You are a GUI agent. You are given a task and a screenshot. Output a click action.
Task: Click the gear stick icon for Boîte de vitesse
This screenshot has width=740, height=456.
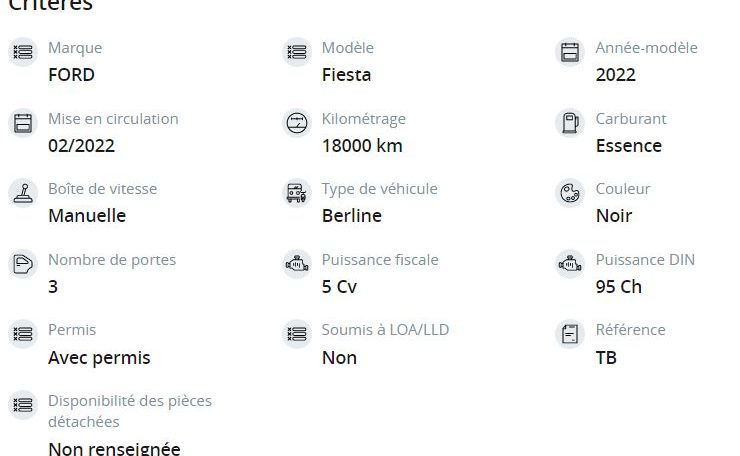click(x=23, y=193)
